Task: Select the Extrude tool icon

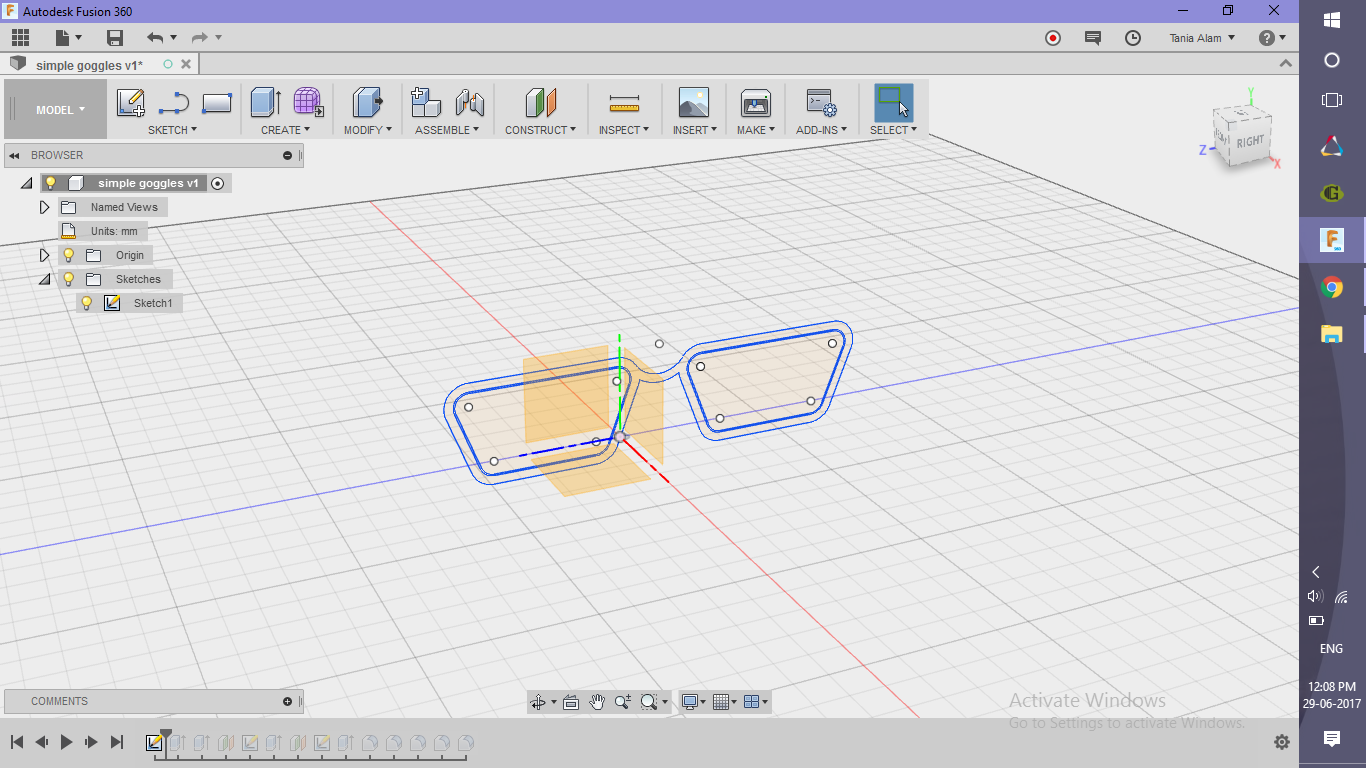Action: (265, 102)
